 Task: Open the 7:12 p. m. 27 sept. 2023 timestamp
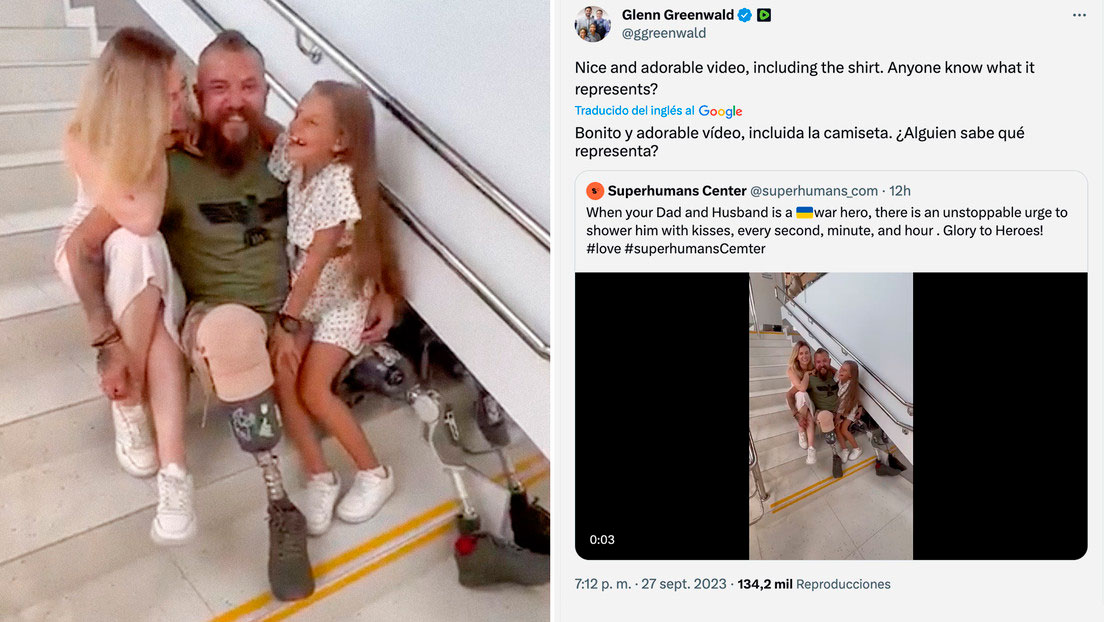point(651,584)
